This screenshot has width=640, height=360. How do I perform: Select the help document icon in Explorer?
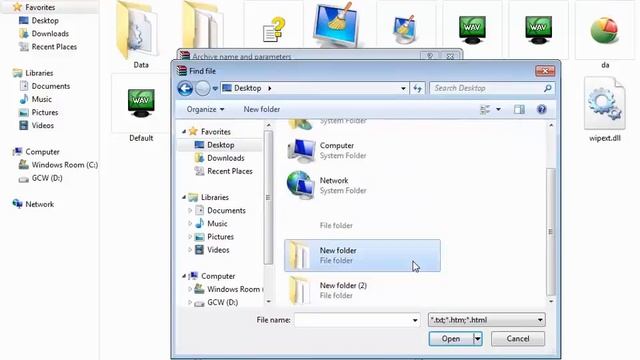coord(273,29)
